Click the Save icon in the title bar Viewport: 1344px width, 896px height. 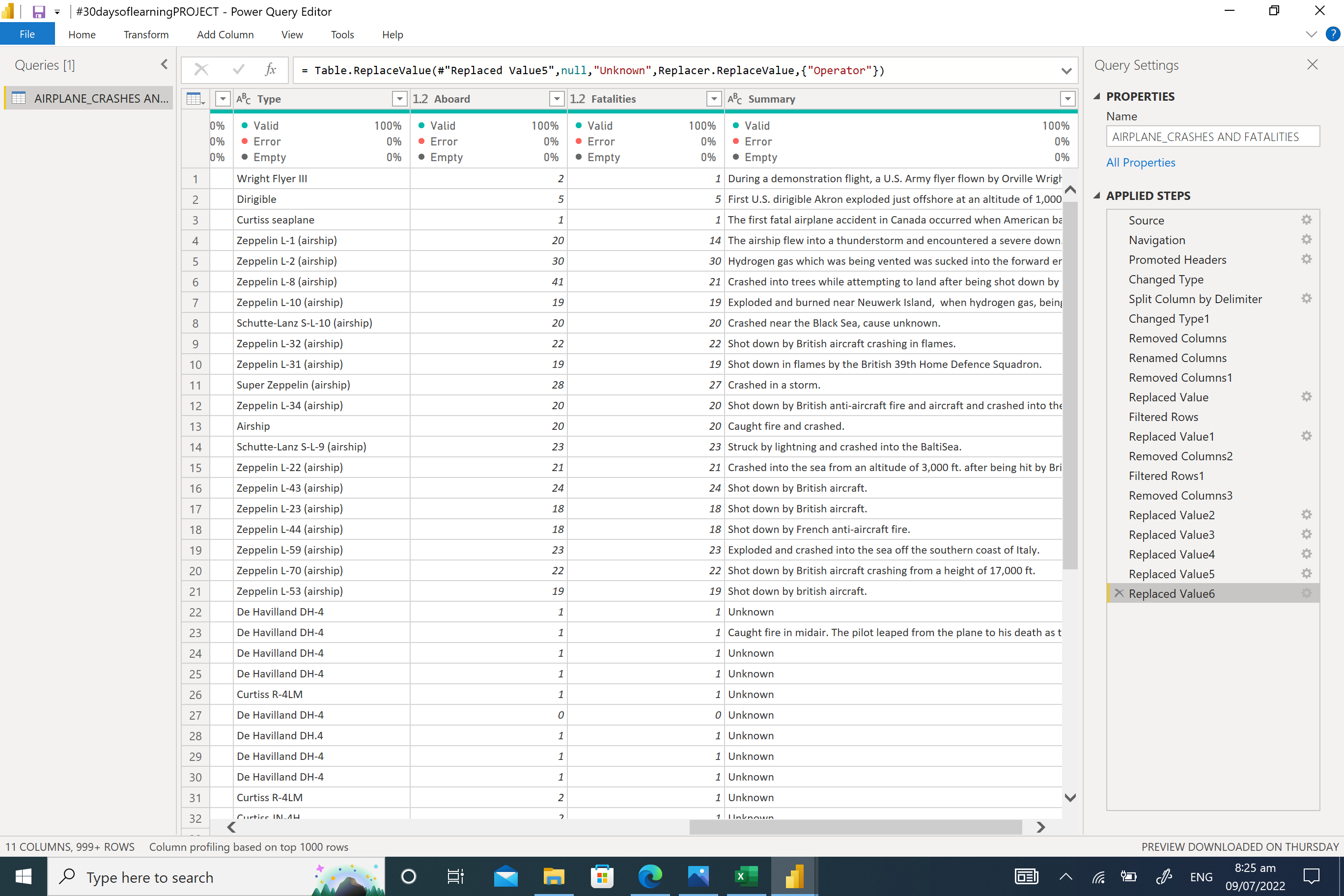coord(38,11)
